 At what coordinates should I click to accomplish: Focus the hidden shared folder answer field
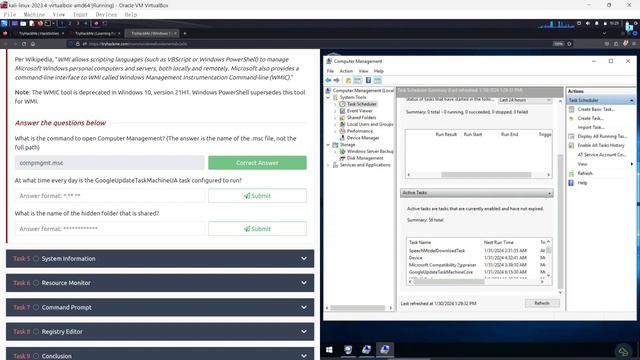(x=109, y=229)
